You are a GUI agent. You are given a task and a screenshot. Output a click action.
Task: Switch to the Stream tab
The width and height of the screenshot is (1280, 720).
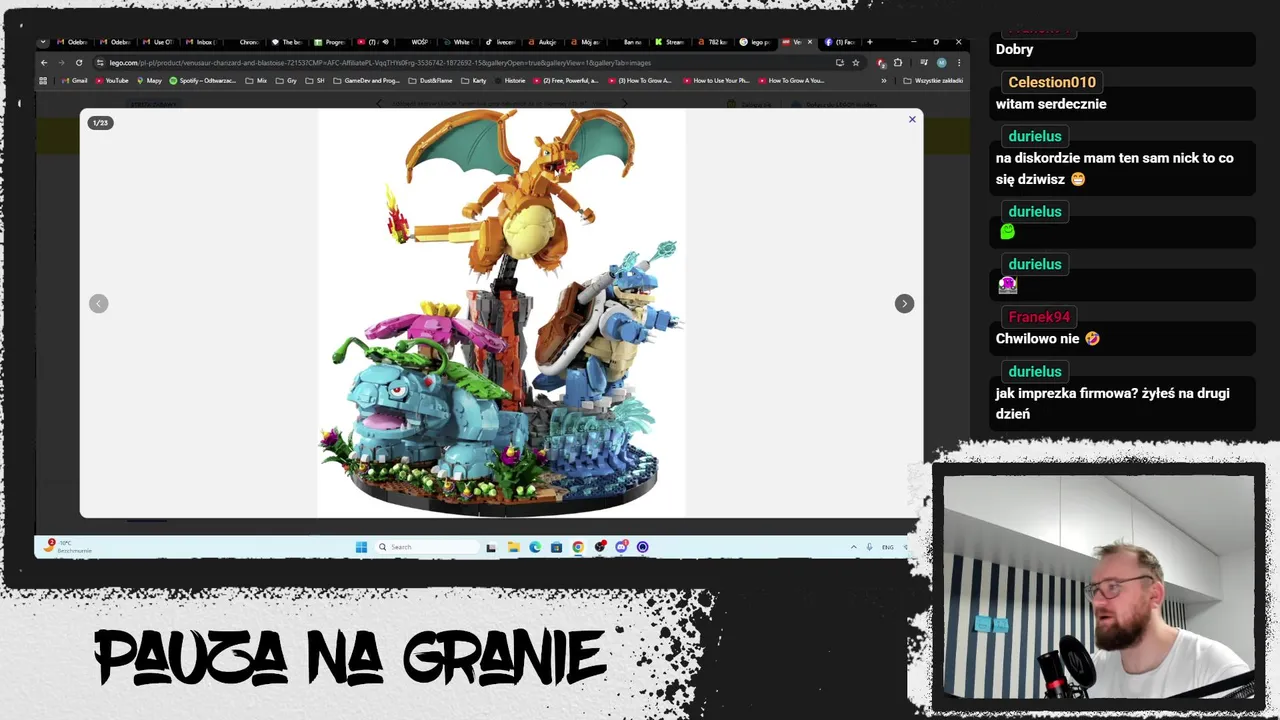click(x=672, y=42)
